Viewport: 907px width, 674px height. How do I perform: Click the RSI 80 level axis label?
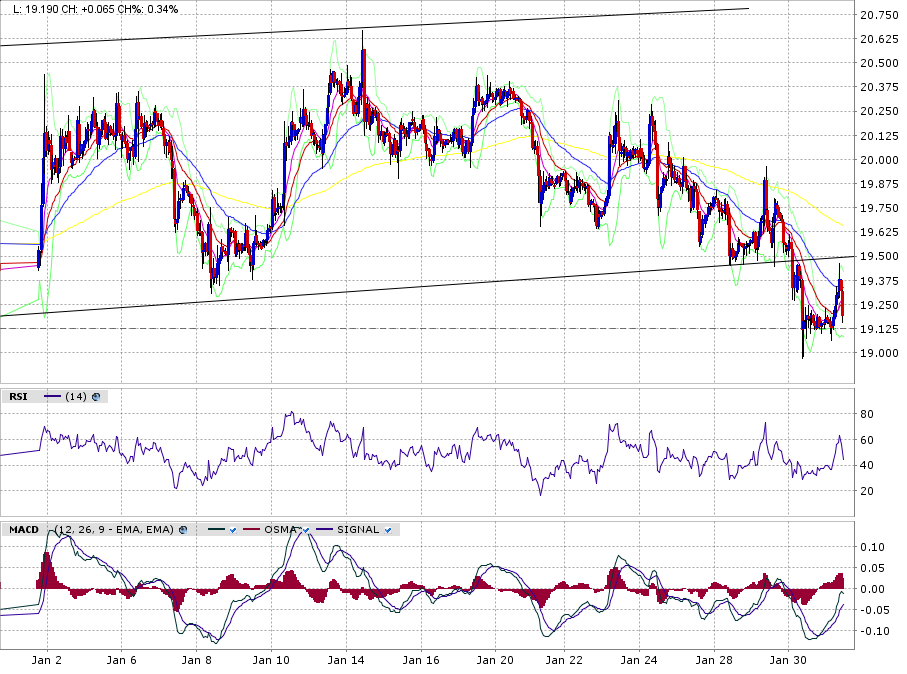867,414
